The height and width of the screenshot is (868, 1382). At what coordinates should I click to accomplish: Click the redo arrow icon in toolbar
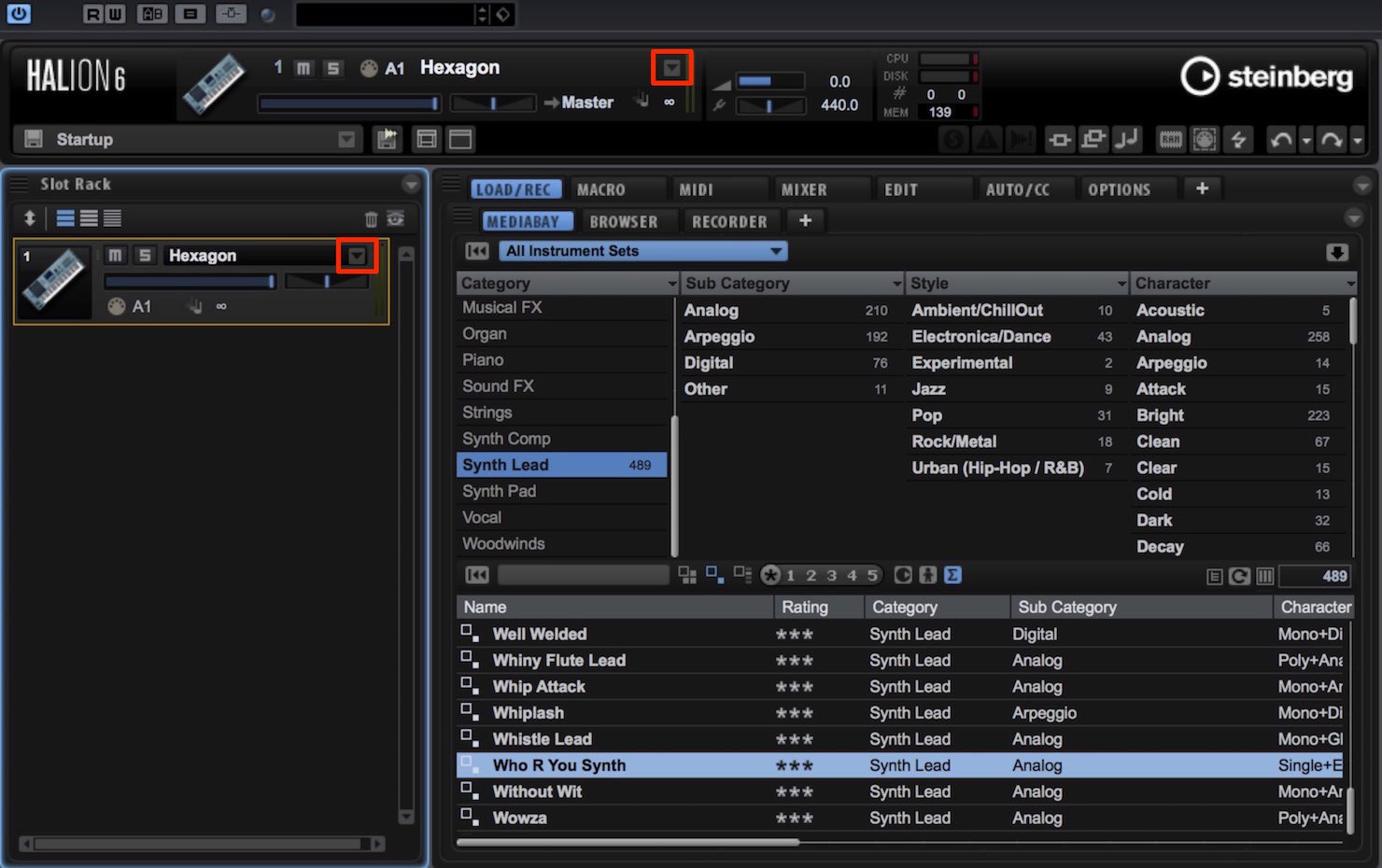click(1332, 140)
